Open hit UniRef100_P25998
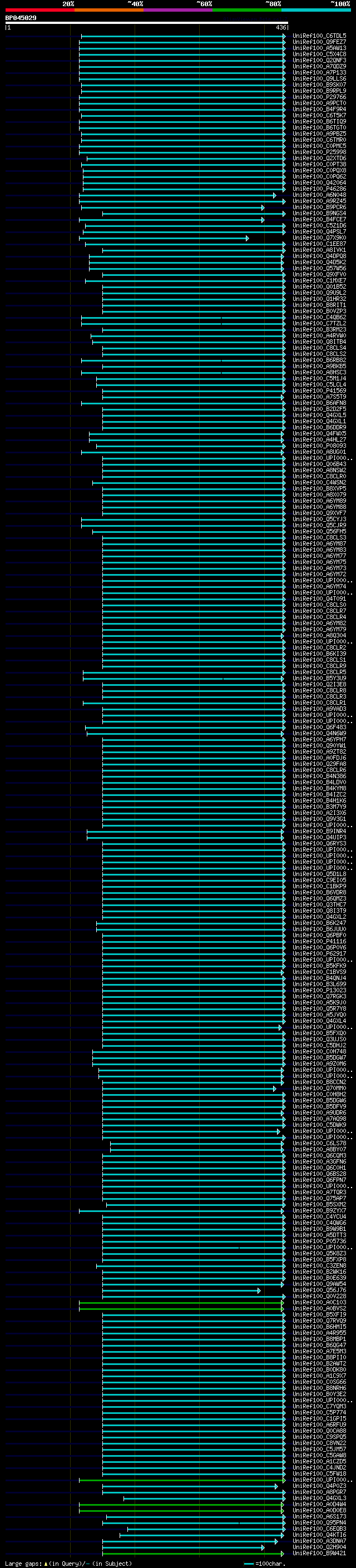 pyautogui.click(x=319, y=152)
